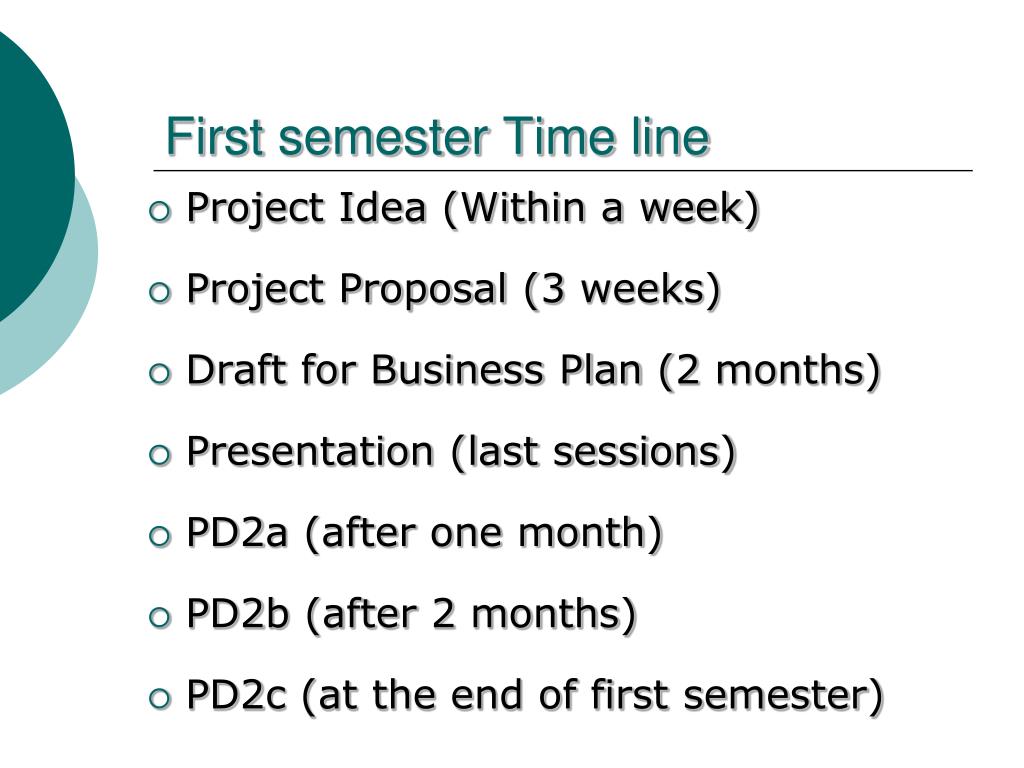Select the "PD2a (after one month)" line
This screenshot has width=1024, height=768.
[x=424, y=534]
